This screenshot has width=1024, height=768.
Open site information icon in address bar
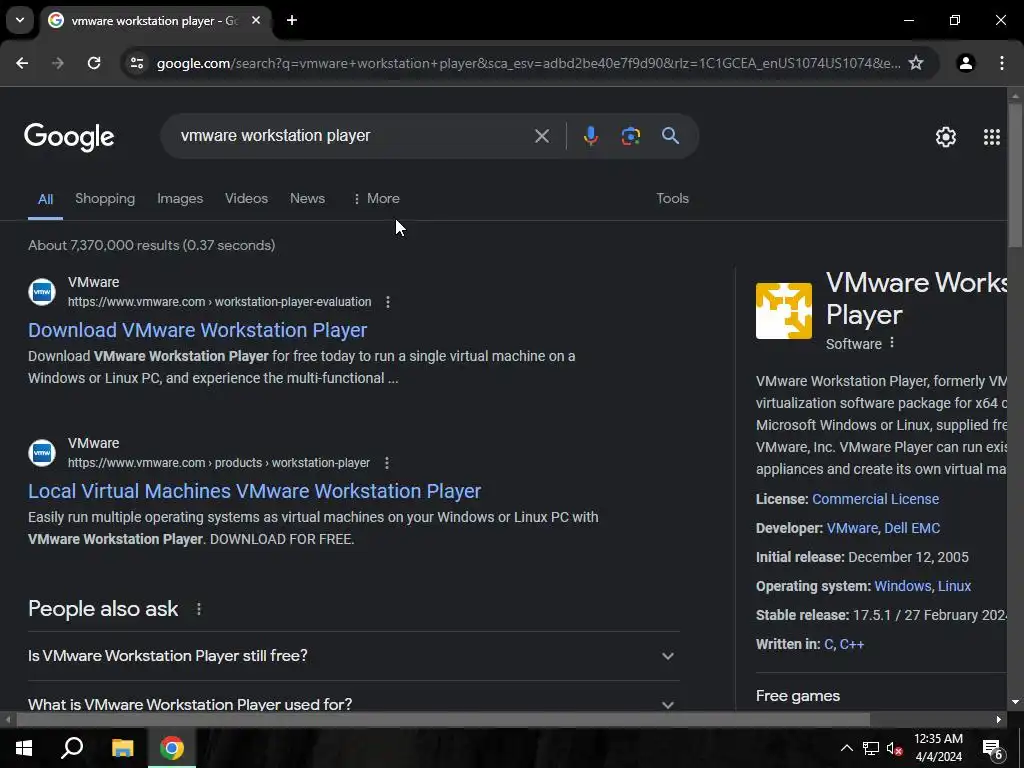click(137, 63)
